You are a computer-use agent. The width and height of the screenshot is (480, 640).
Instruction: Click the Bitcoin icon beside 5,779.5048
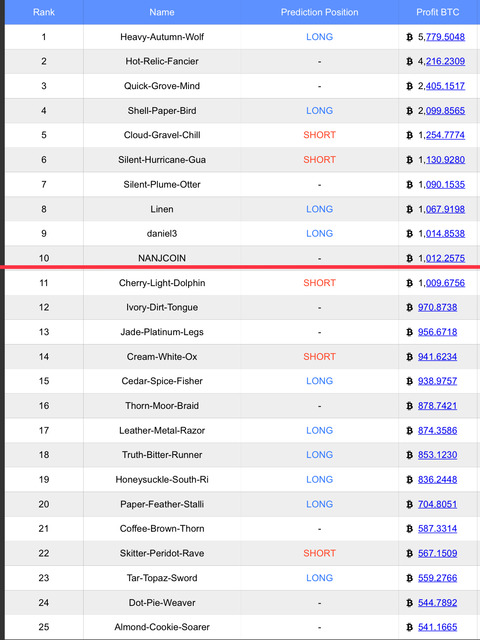pyautogui.click(x=409, y=37)
